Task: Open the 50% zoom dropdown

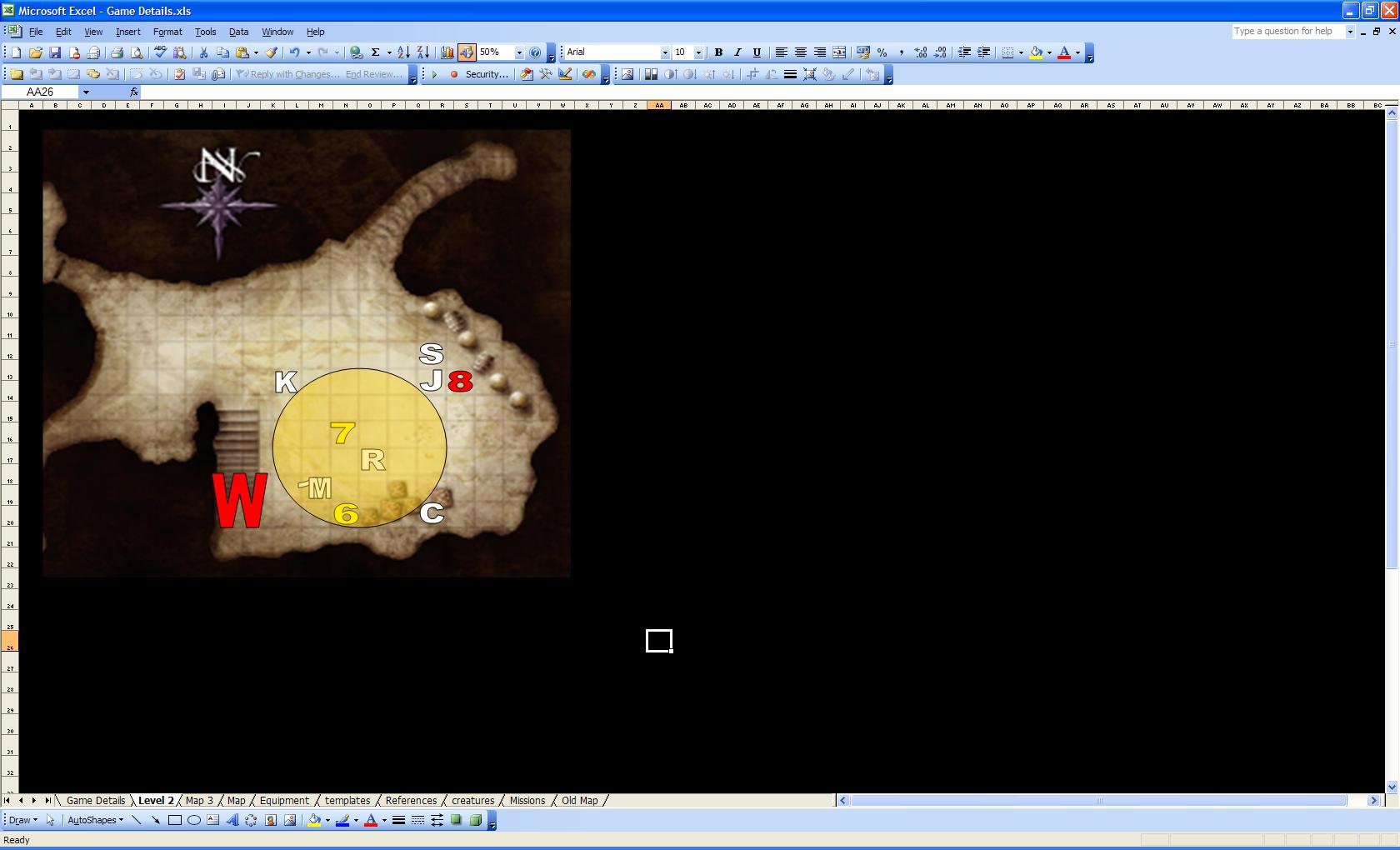Action: point(519,52)
